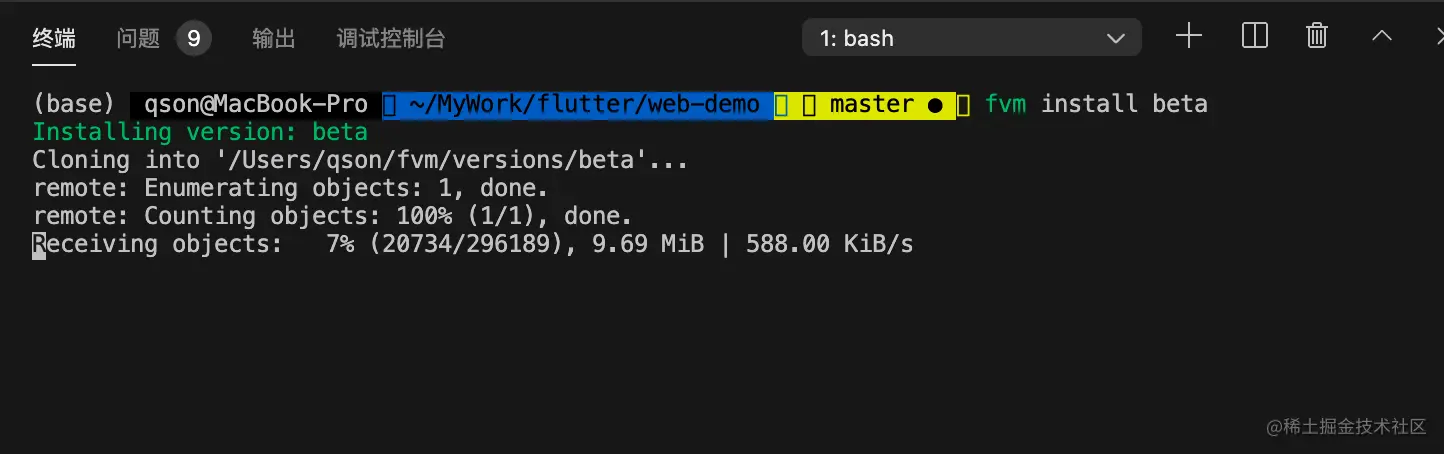Click the problems count badge 9
1444x454 pixels.
tap(193, 39)
